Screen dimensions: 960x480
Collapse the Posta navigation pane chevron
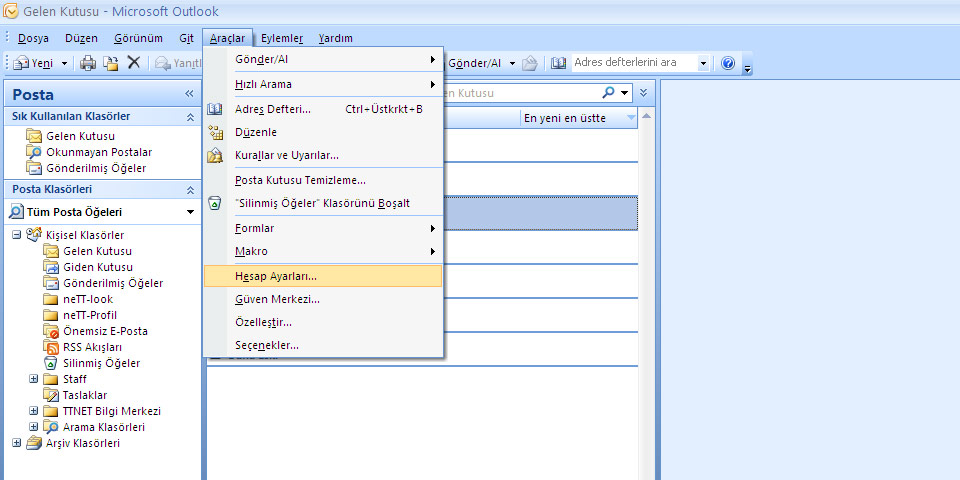(189, 94)
